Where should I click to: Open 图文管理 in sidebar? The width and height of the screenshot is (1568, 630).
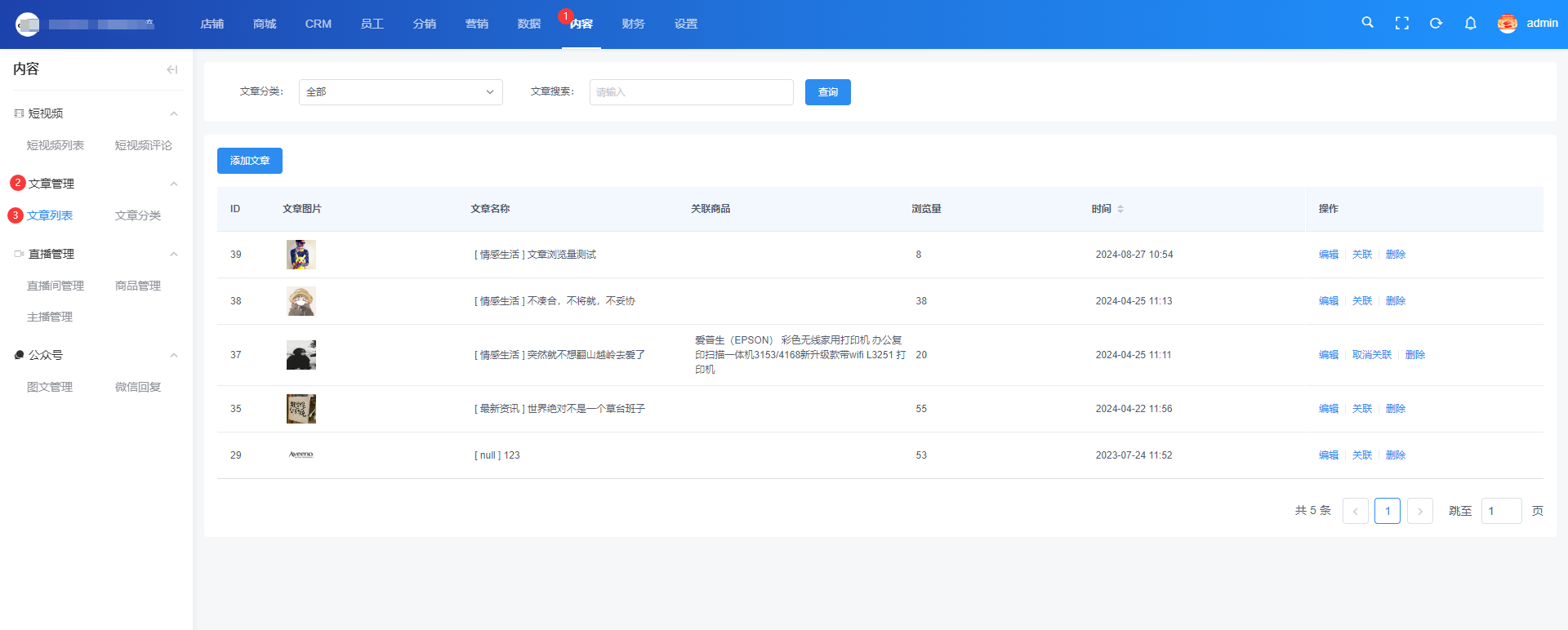(50, 387)
